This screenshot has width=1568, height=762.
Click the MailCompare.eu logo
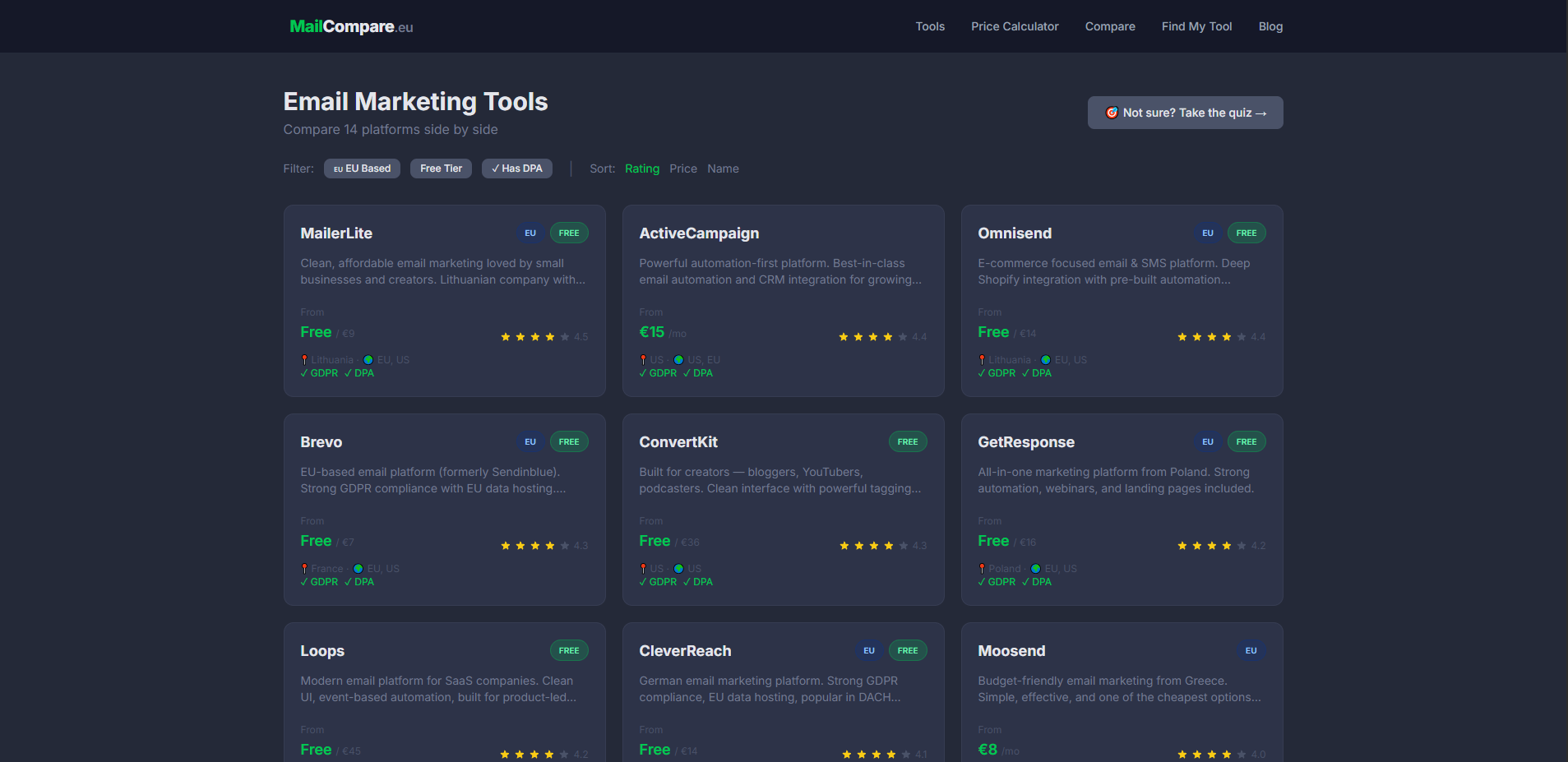[x=351, y=26]
